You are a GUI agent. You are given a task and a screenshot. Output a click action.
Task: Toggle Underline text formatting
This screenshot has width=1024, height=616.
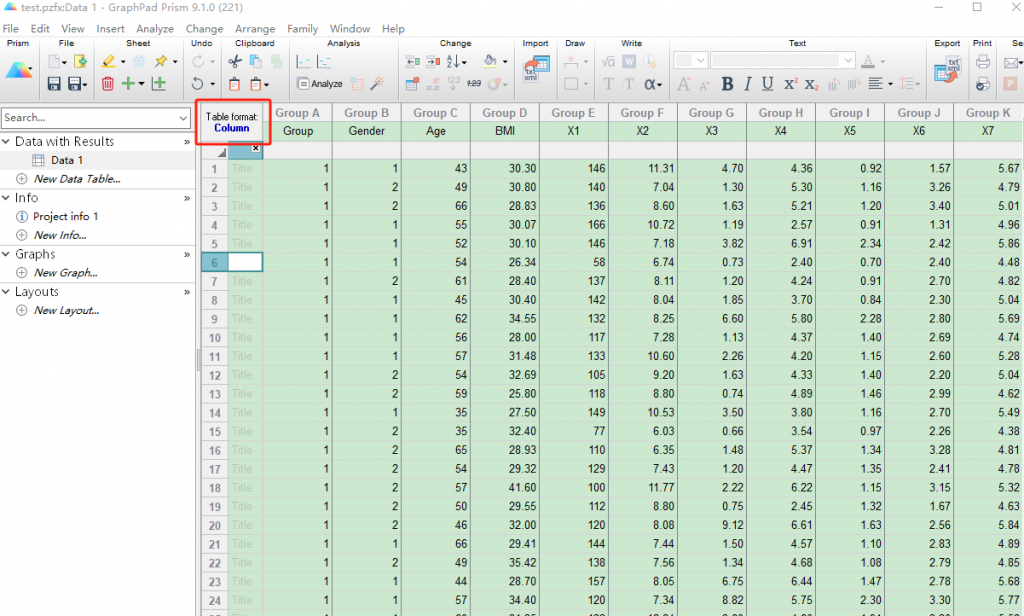(x=767, y=84)
